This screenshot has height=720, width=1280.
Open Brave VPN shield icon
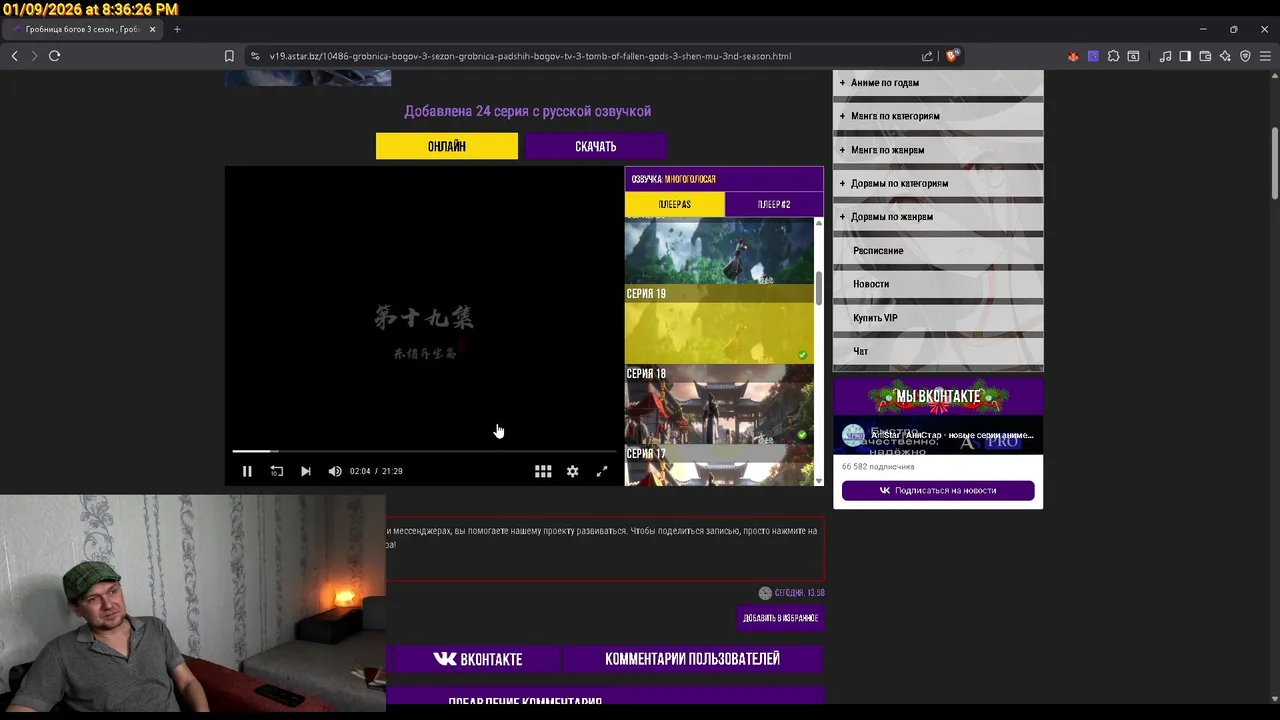pos(1245,56)
